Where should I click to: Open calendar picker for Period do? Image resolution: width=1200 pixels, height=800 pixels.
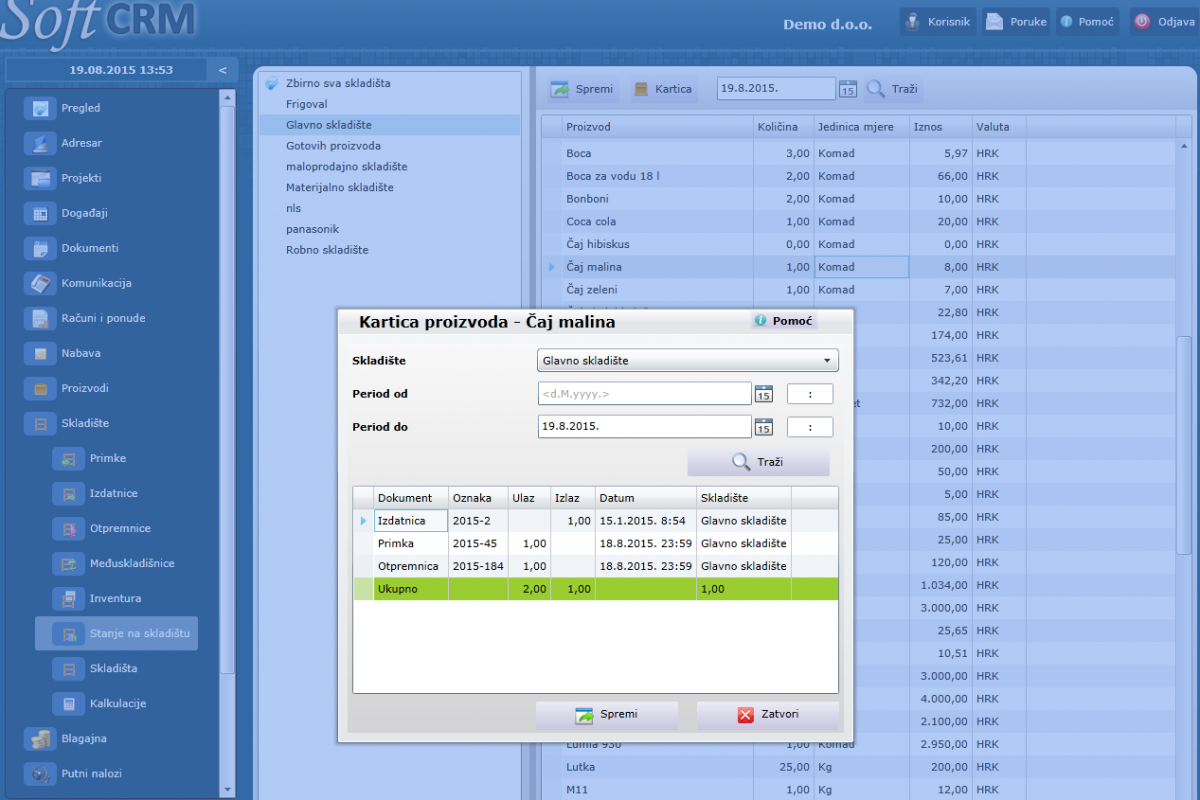click(764, 427)
